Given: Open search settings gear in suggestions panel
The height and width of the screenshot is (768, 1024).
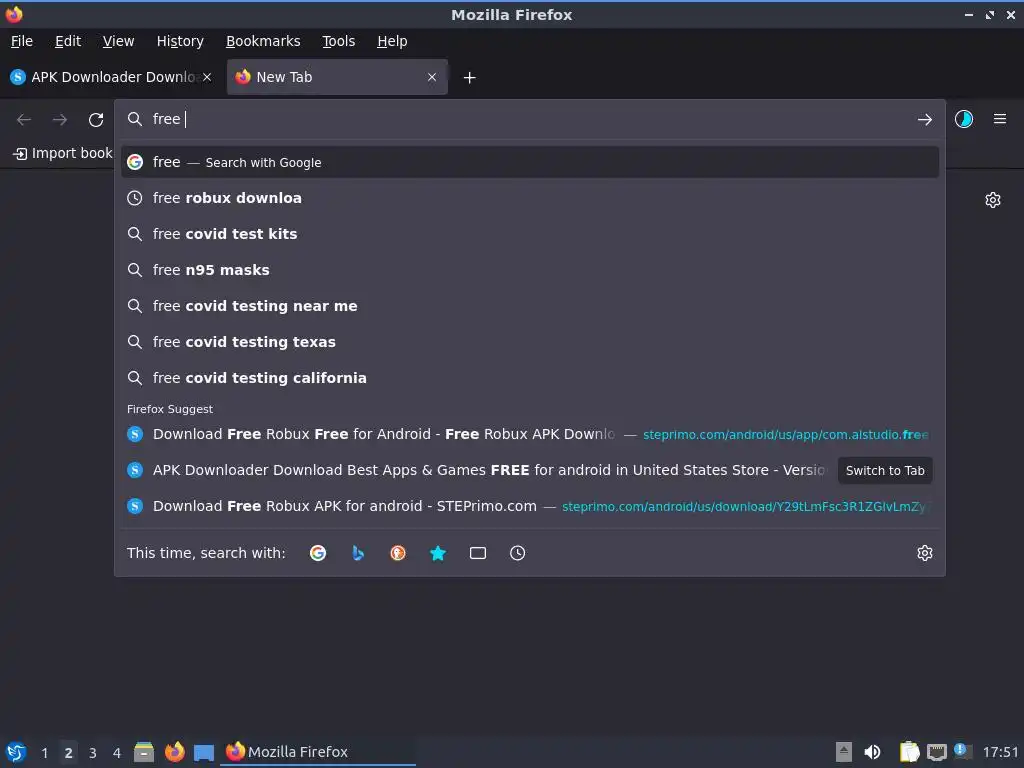Looking at the screenshot, I should (x=925, y=553).
